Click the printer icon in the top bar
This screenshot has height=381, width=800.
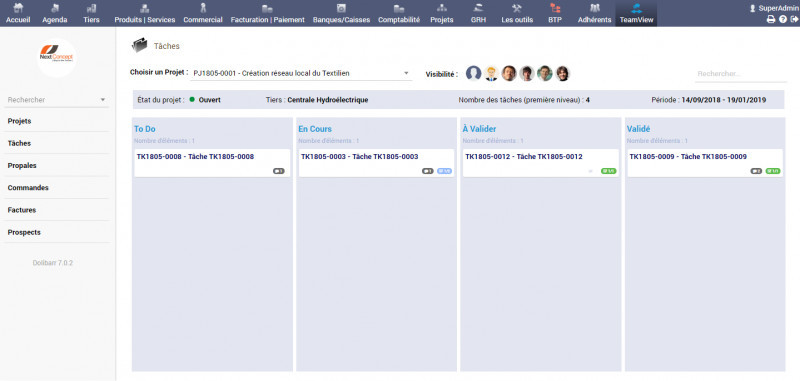[771, 19]
